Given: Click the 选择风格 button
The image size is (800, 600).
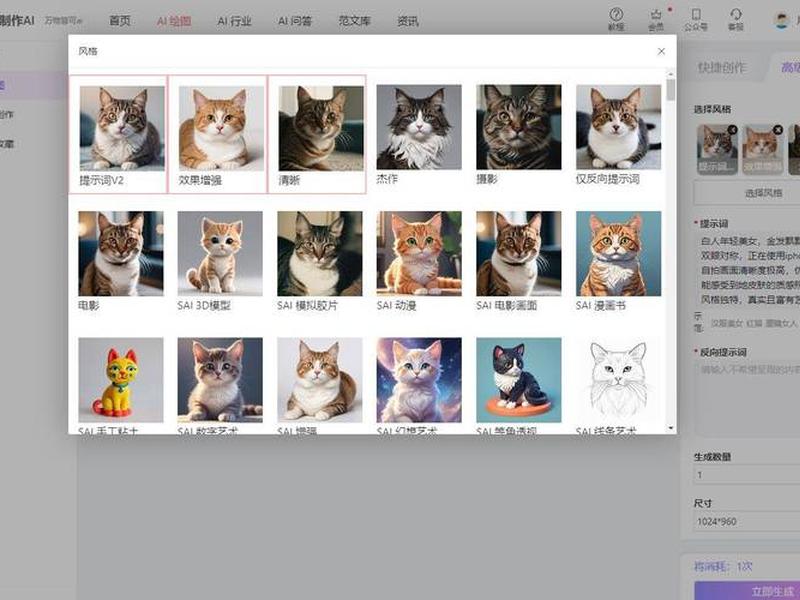Looking at the screenshot, I should [x=747, y=193].
